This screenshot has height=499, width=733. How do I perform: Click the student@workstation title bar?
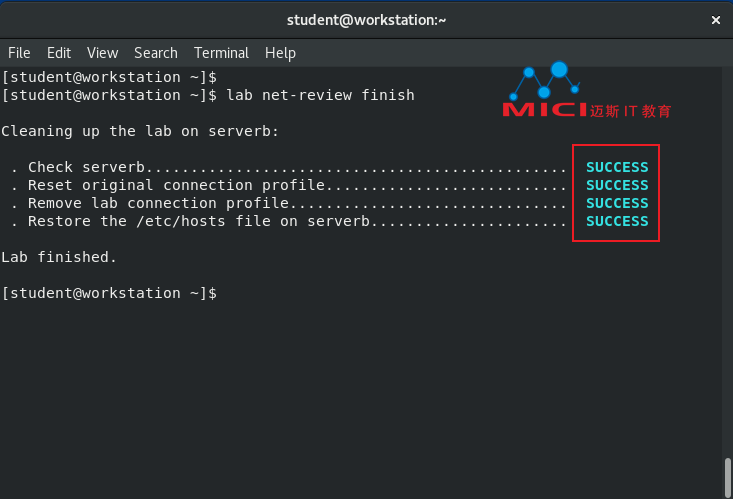(x=366, y=20)
